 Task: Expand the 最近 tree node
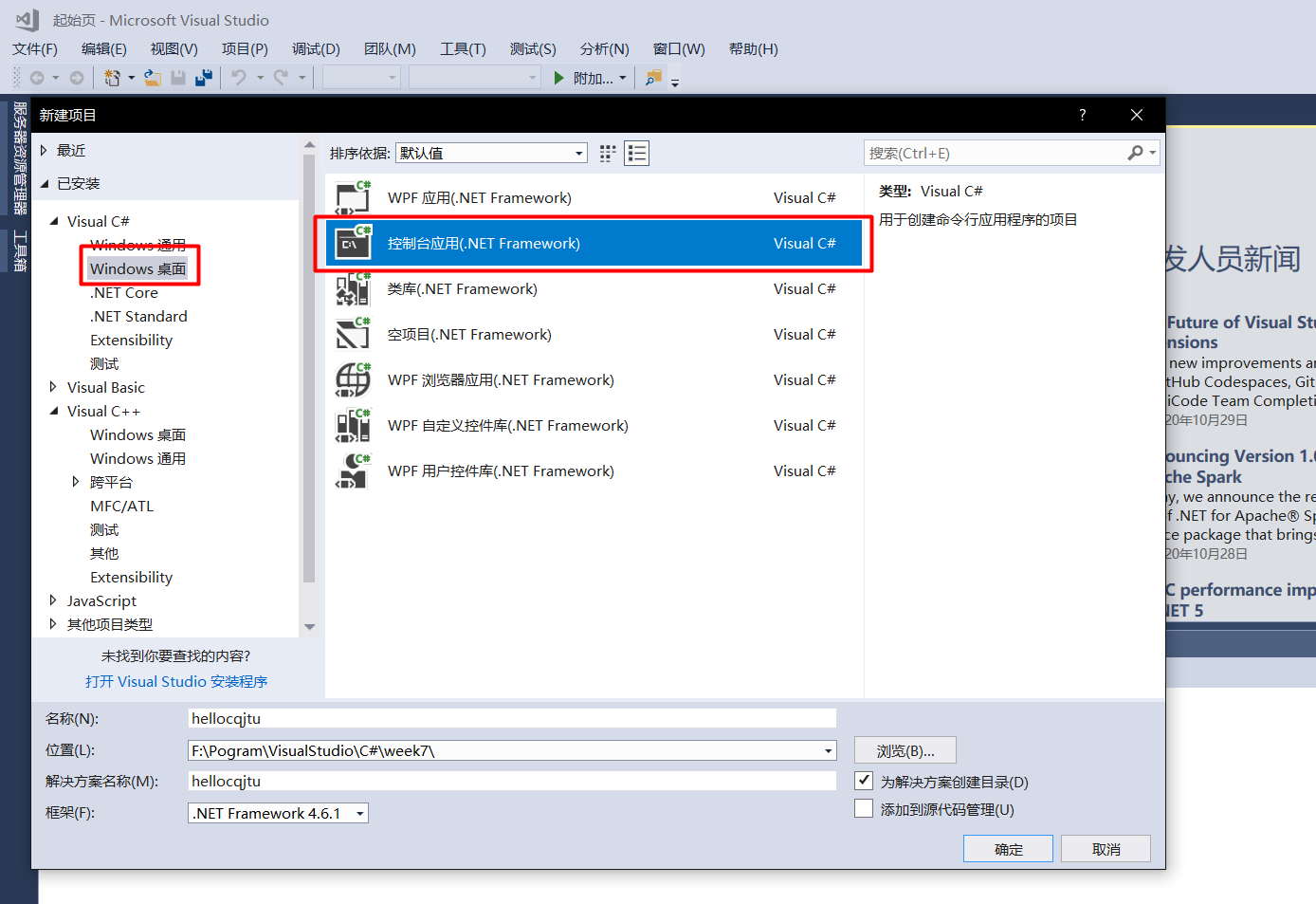point(44,150)
